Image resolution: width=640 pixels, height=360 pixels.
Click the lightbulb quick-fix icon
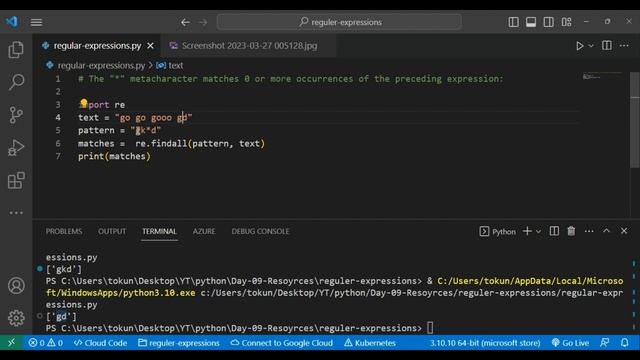(84, 103)
